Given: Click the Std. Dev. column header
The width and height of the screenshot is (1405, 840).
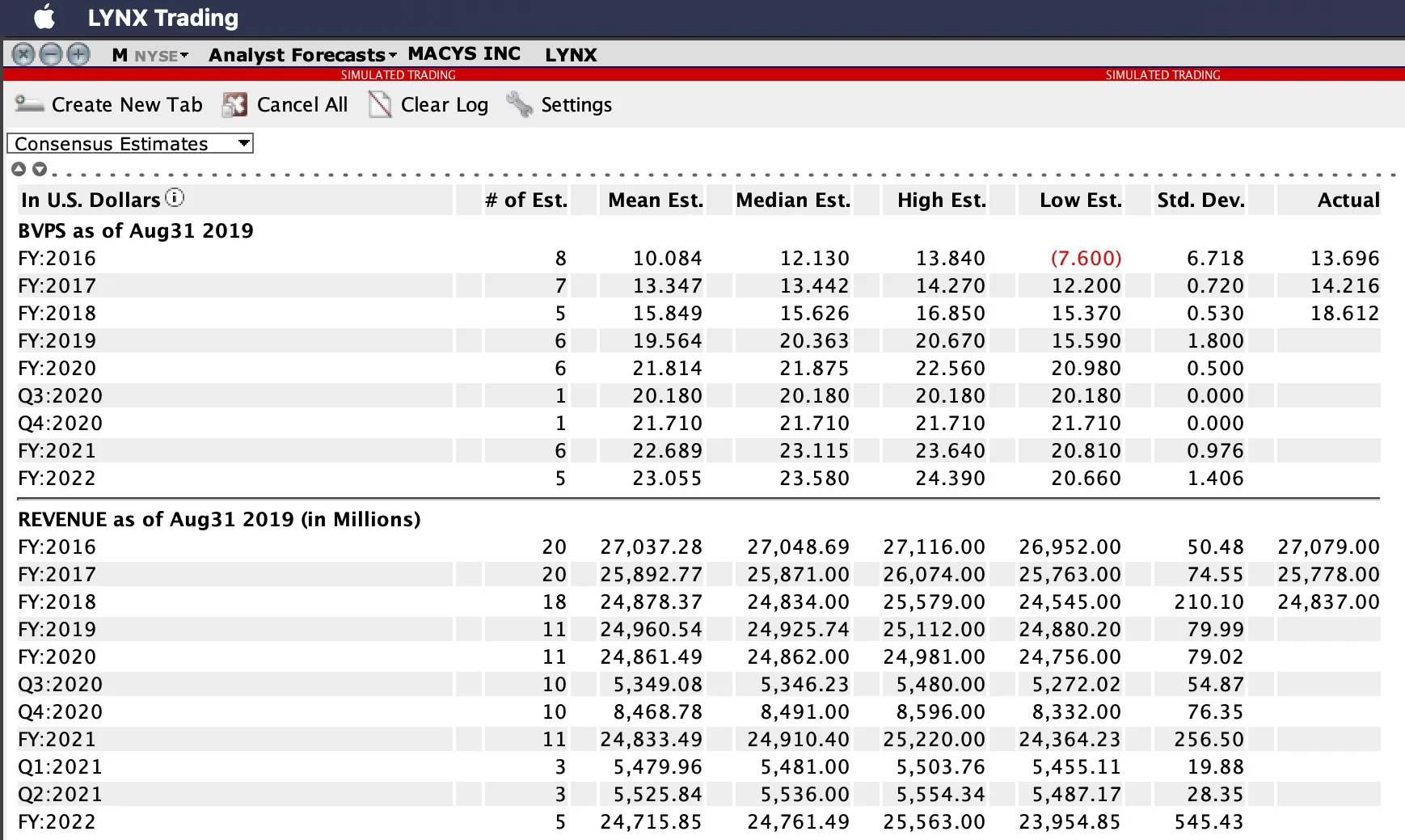Looking at the screenshot, I should [1200, 201].
